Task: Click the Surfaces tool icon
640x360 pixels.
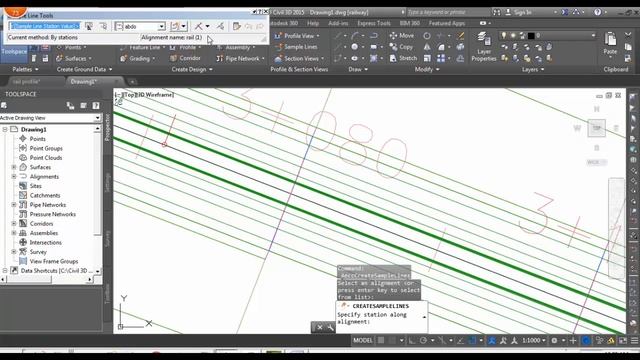Action: pos(60,58)
